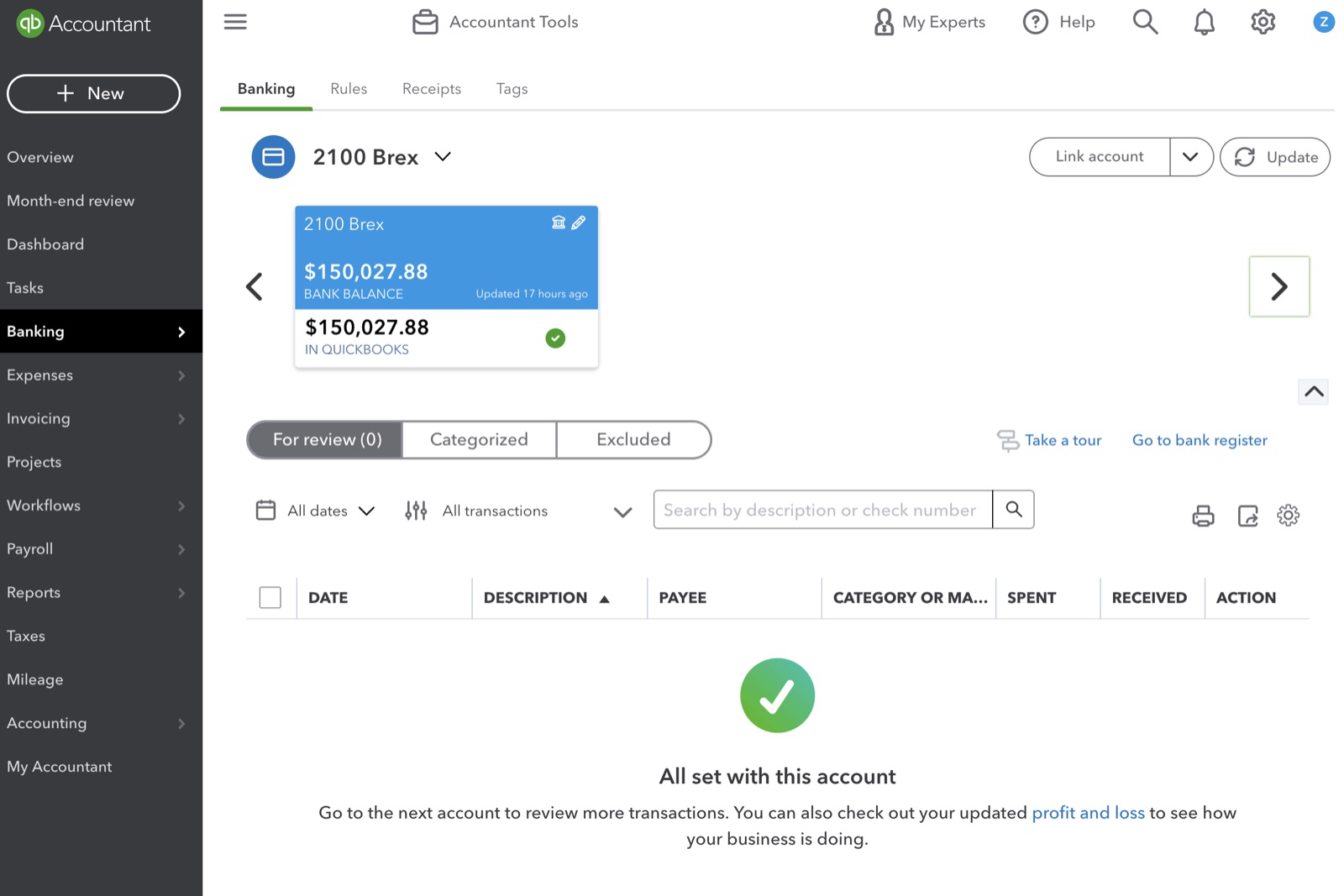Open the notifications bell
The width and height of the screenshot is (1344, 896).
point(1204,22)
